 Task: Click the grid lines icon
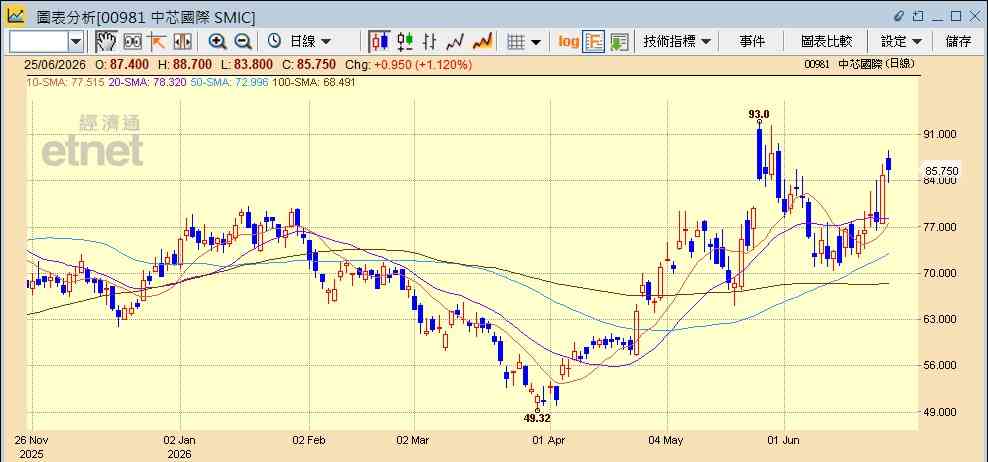click(x=516, y=42)
